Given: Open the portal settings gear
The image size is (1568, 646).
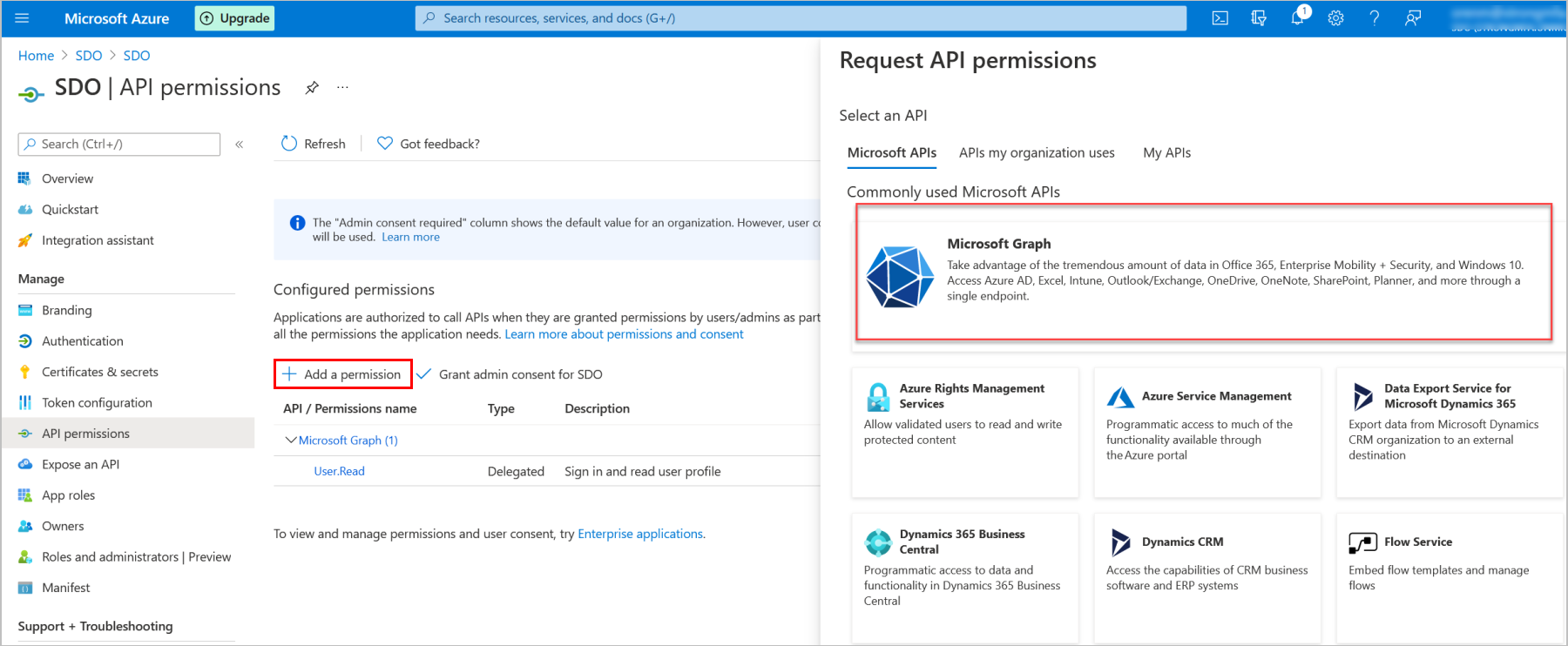Looking at the screenshot, I should click(x=1335, y=18).
